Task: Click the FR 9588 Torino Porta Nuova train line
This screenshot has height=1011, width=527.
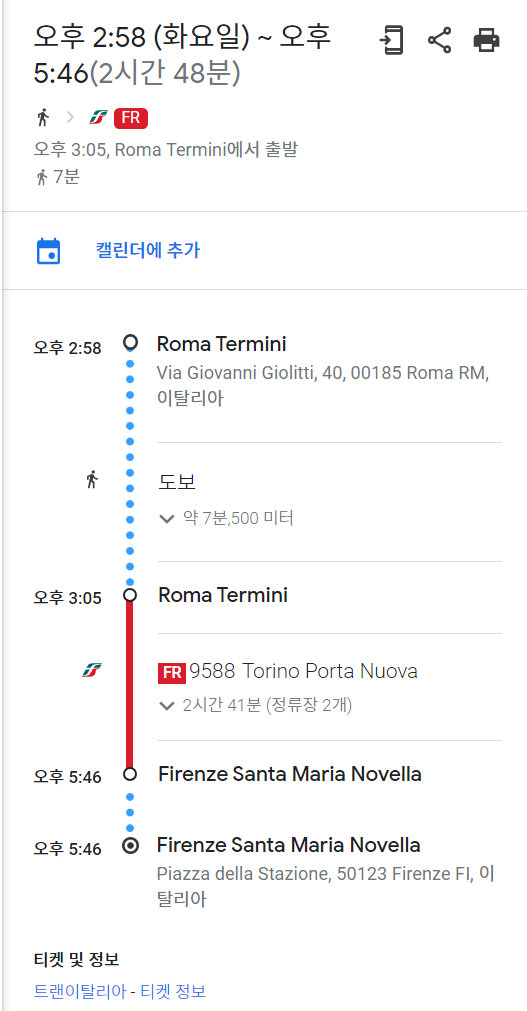Action: (x=288, y=671)
